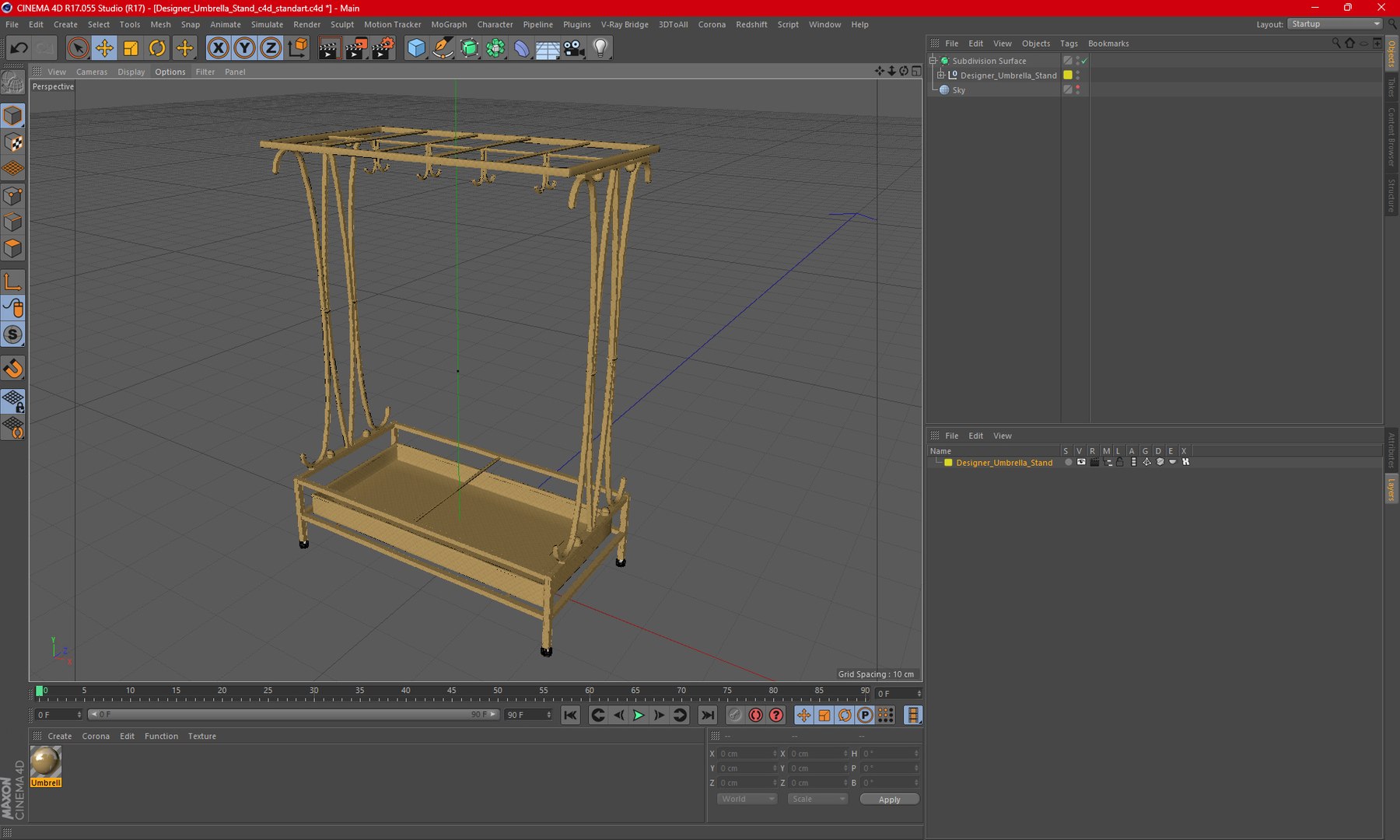Toggle layer solo dot for Designer_Umbrella_Stand
1400x840 pixels.
(x=1069, y=462)
